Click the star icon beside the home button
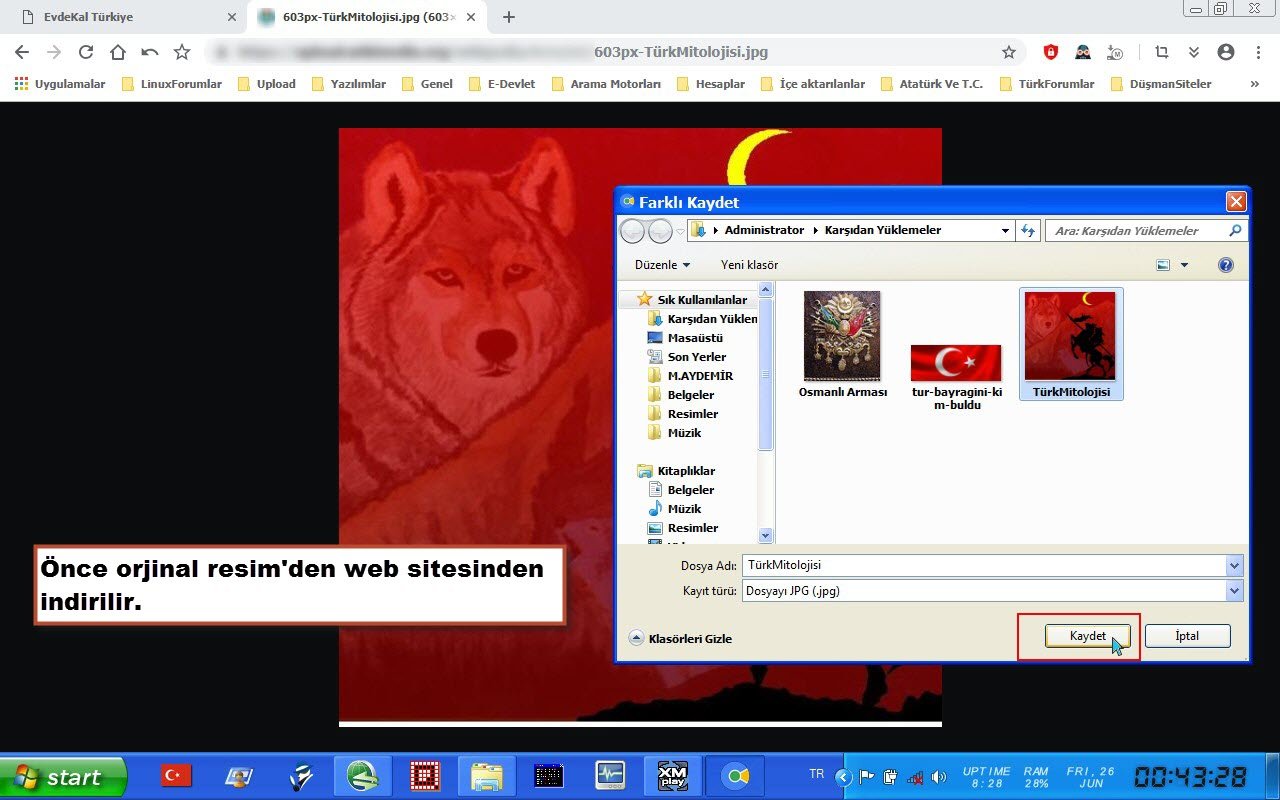The image size is (1280, 800). (182, 52)
